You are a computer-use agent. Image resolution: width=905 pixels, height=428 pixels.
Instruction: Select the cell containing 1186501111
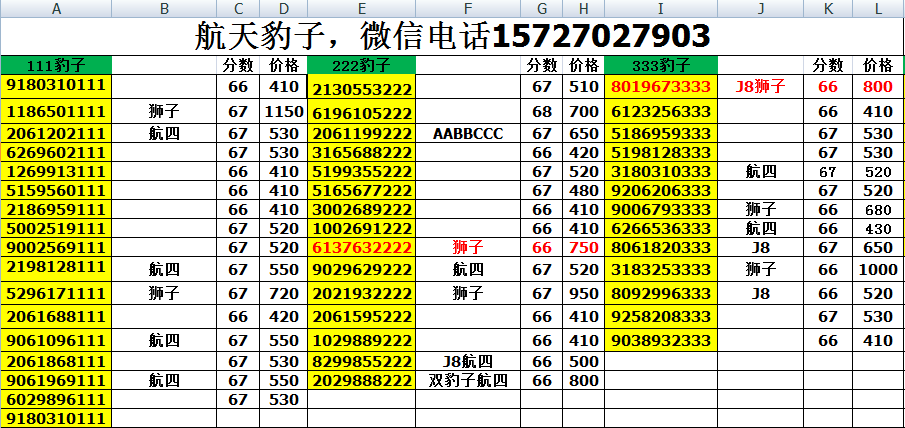[x=56, y=111]
